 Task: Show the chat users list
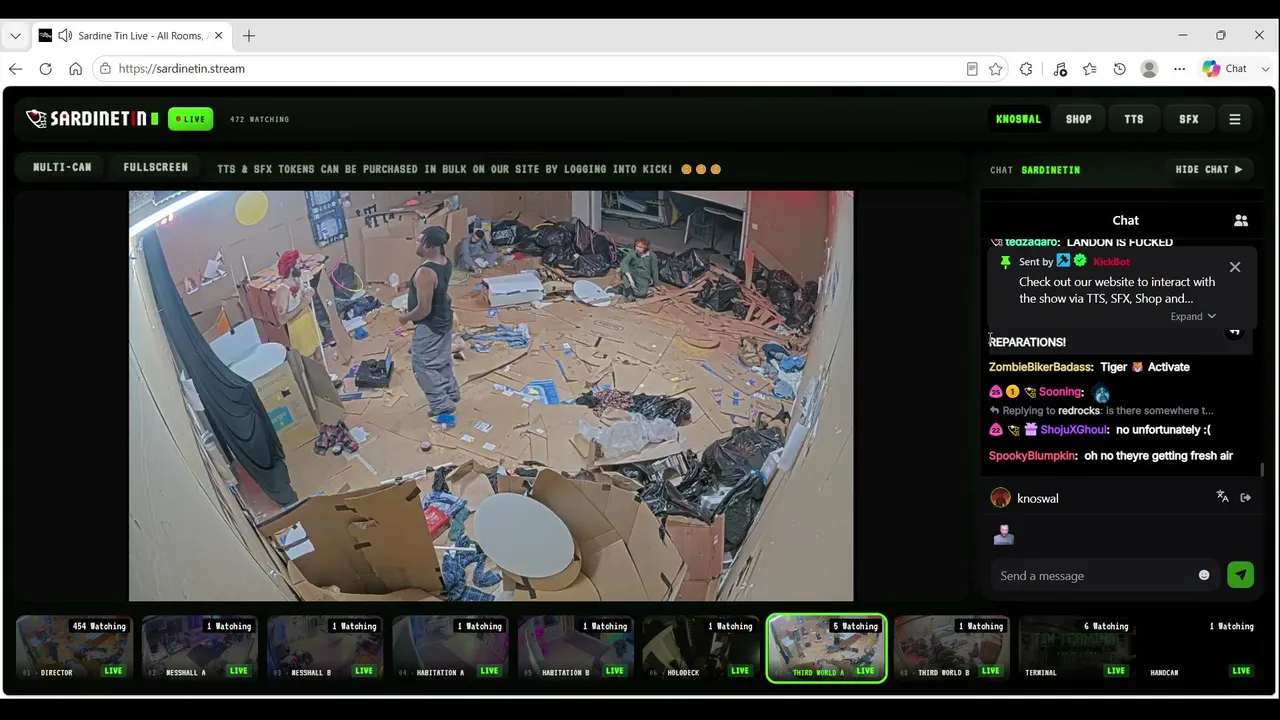click(x=1241, y=220)
